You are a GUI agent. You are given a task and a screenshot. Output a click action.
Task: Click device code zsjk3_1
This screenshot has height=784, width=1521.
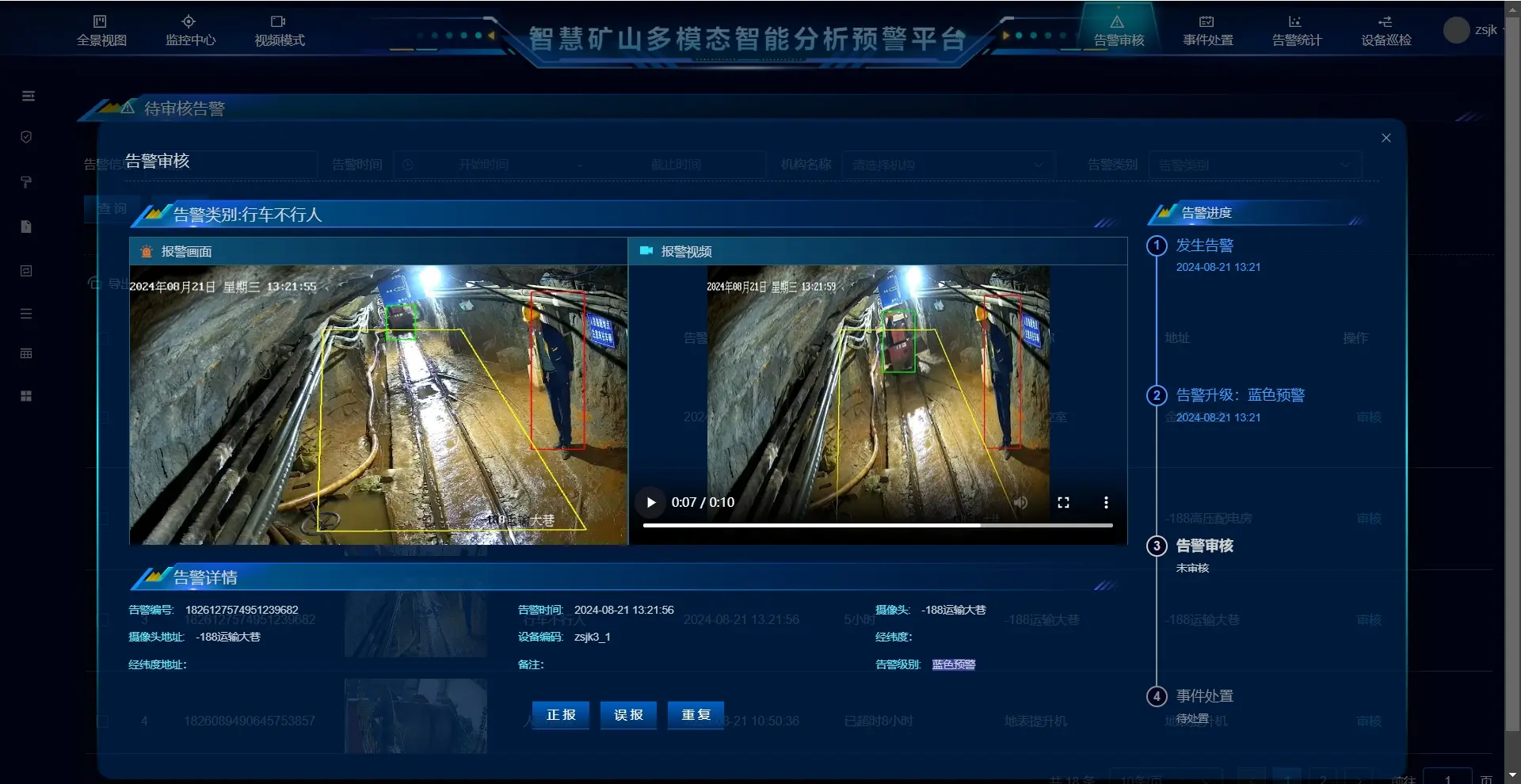pyautogui.click(x=592, y=637)
